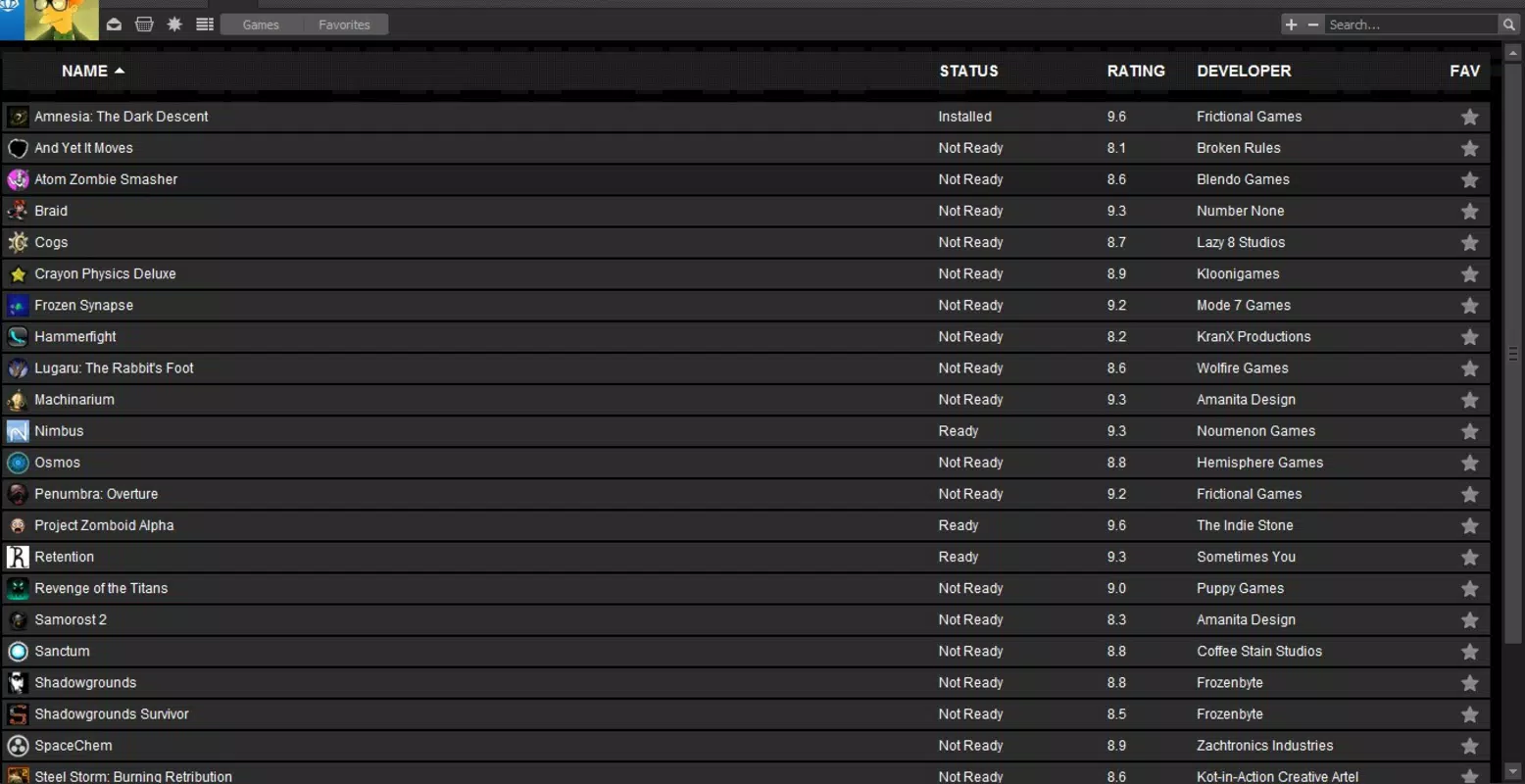Click the Nimbus game icon
The height and width of the screenshot is (784, 1525).
click(18, 431)
